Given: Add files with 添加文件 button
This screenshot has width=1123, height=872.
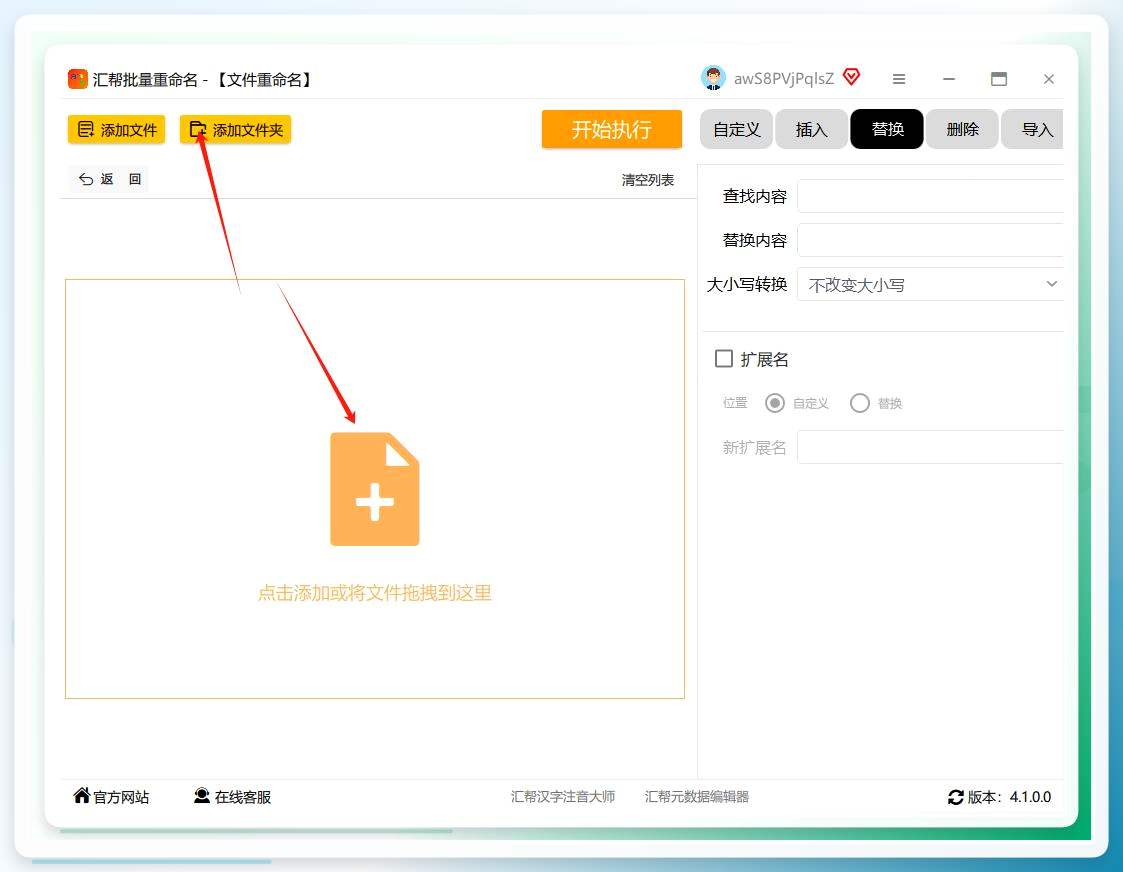Looking at the screenshot, I should pyautogui.click(x=117, y=130).
